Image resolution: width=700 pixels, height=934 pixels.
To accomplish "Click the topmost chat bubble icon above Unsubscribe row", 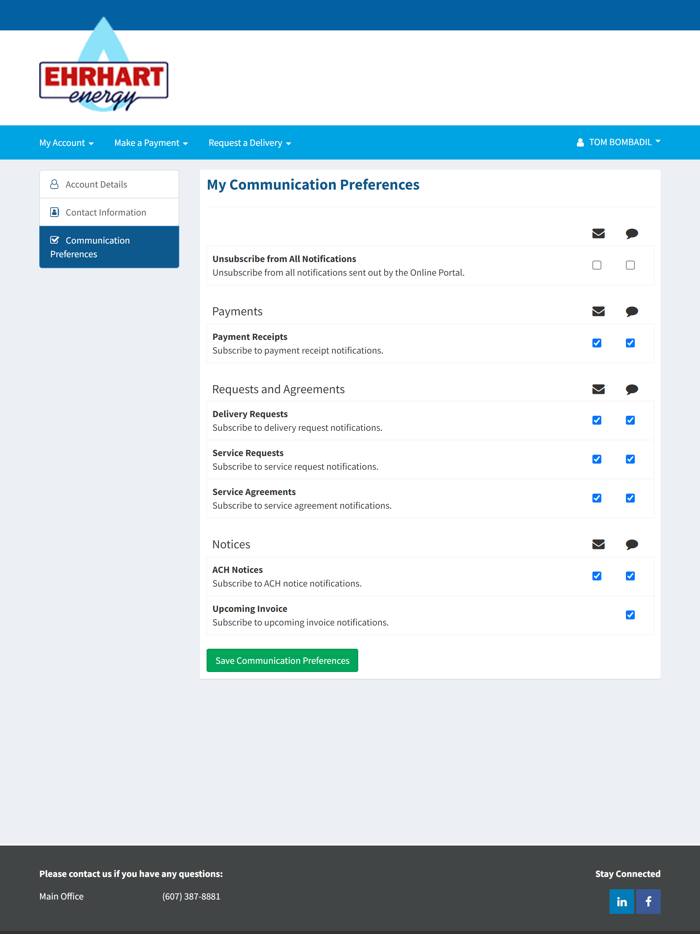I will pos(631,234).
